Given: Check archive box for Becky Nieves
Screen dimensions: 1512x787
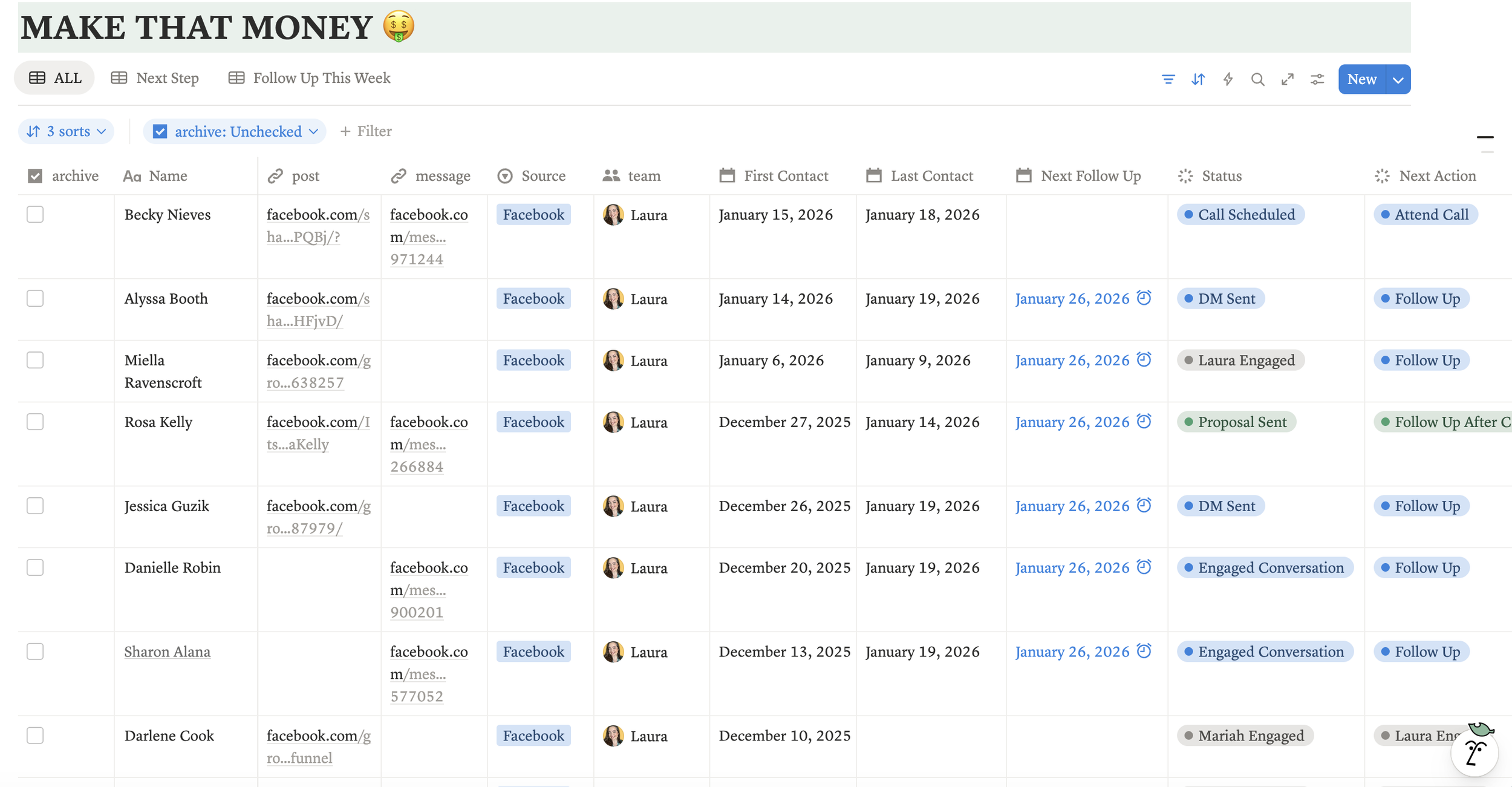Looking at the screenshot, I should pos(35,214).
